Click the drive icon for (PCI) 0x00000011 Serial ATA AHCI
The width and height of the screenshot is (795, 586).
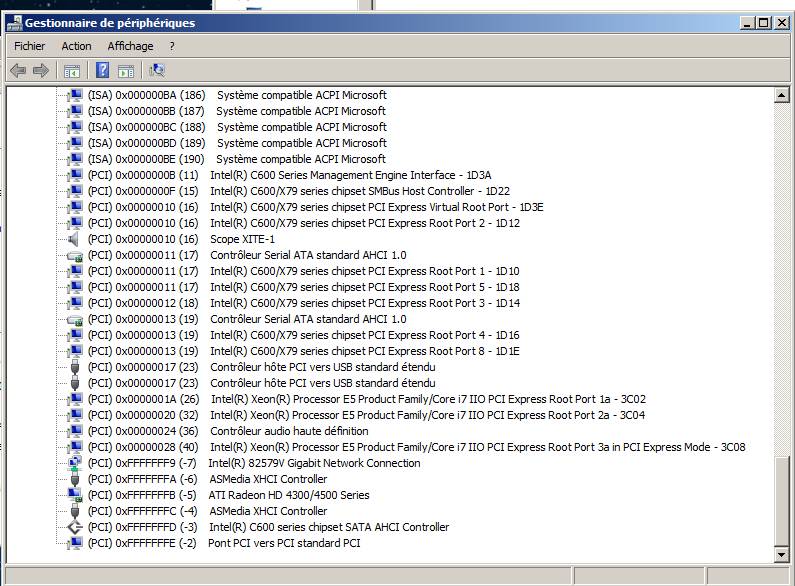pos(75,255)
